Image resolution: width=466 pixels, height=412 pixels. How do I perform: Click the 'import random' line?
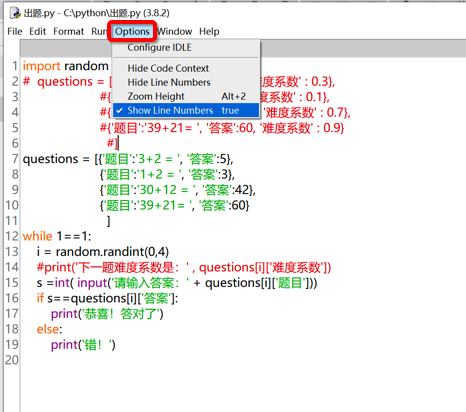point(65,66)
